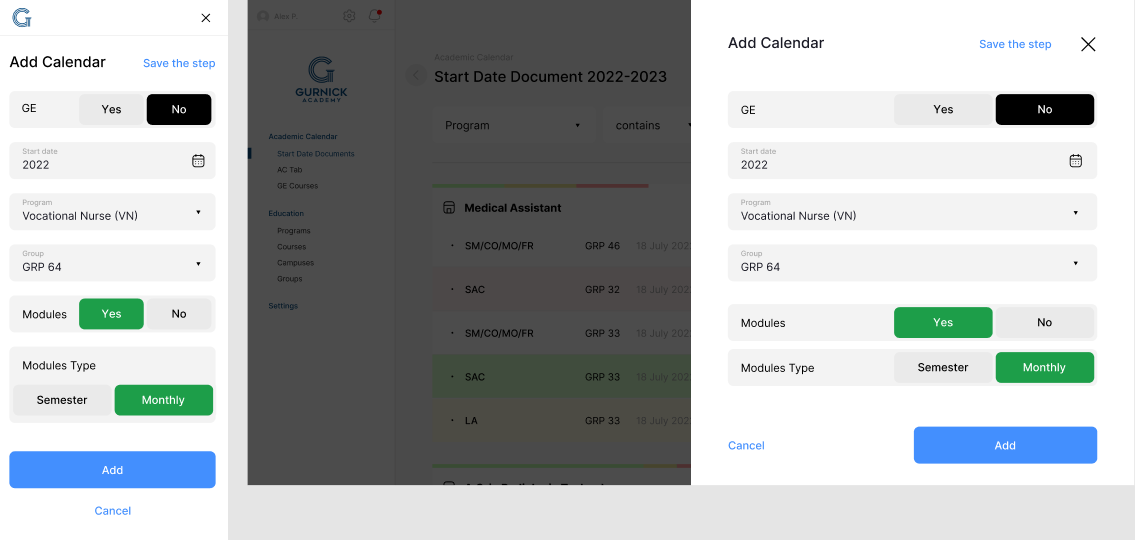Screen dimensions: 1135x540
Task: Open the calendar picker icon in the right dialog Start date field
Action: pyautogui.click(x=1076, y=160)
